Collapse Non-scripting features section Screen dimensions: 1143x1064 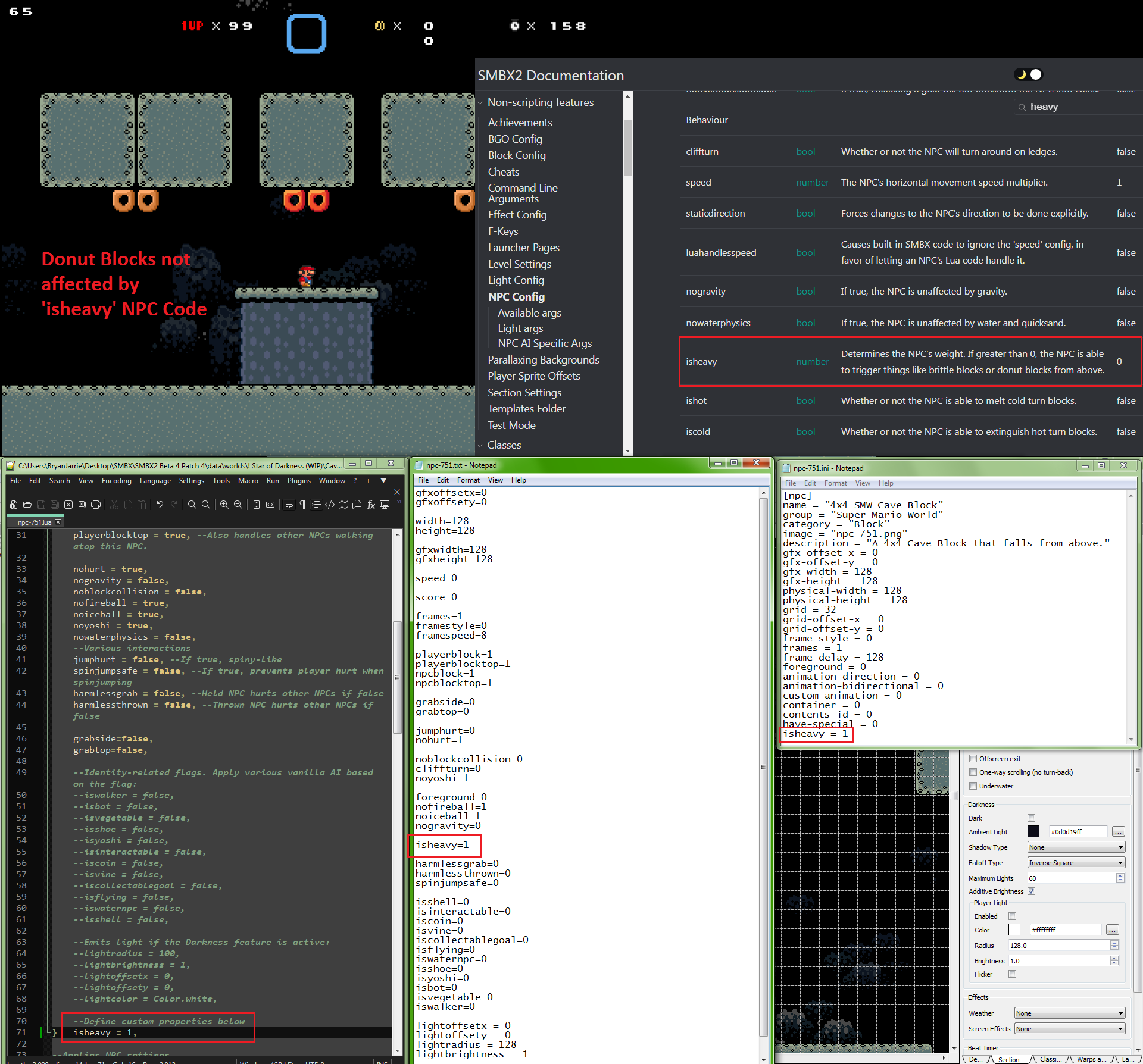click(x=480, y=103)
